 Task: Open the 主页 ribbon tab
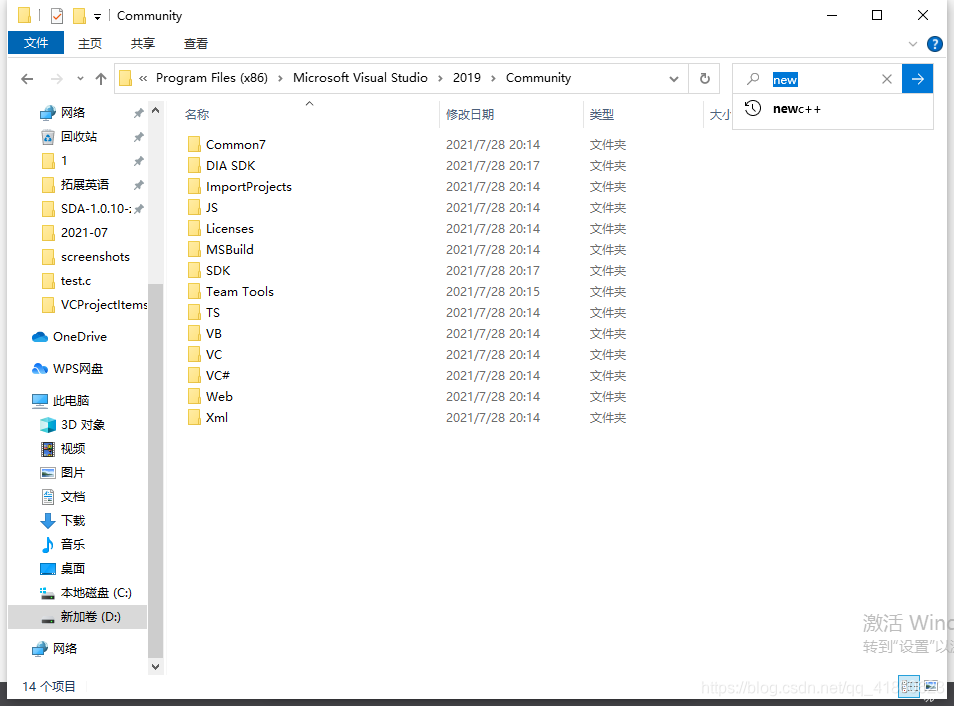pyautogui.click(x=90, y=43)
